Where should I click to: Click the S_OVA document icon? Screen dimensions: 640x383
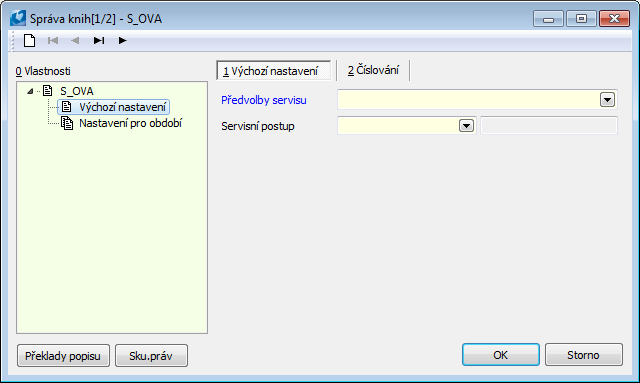tap(48, 91)
